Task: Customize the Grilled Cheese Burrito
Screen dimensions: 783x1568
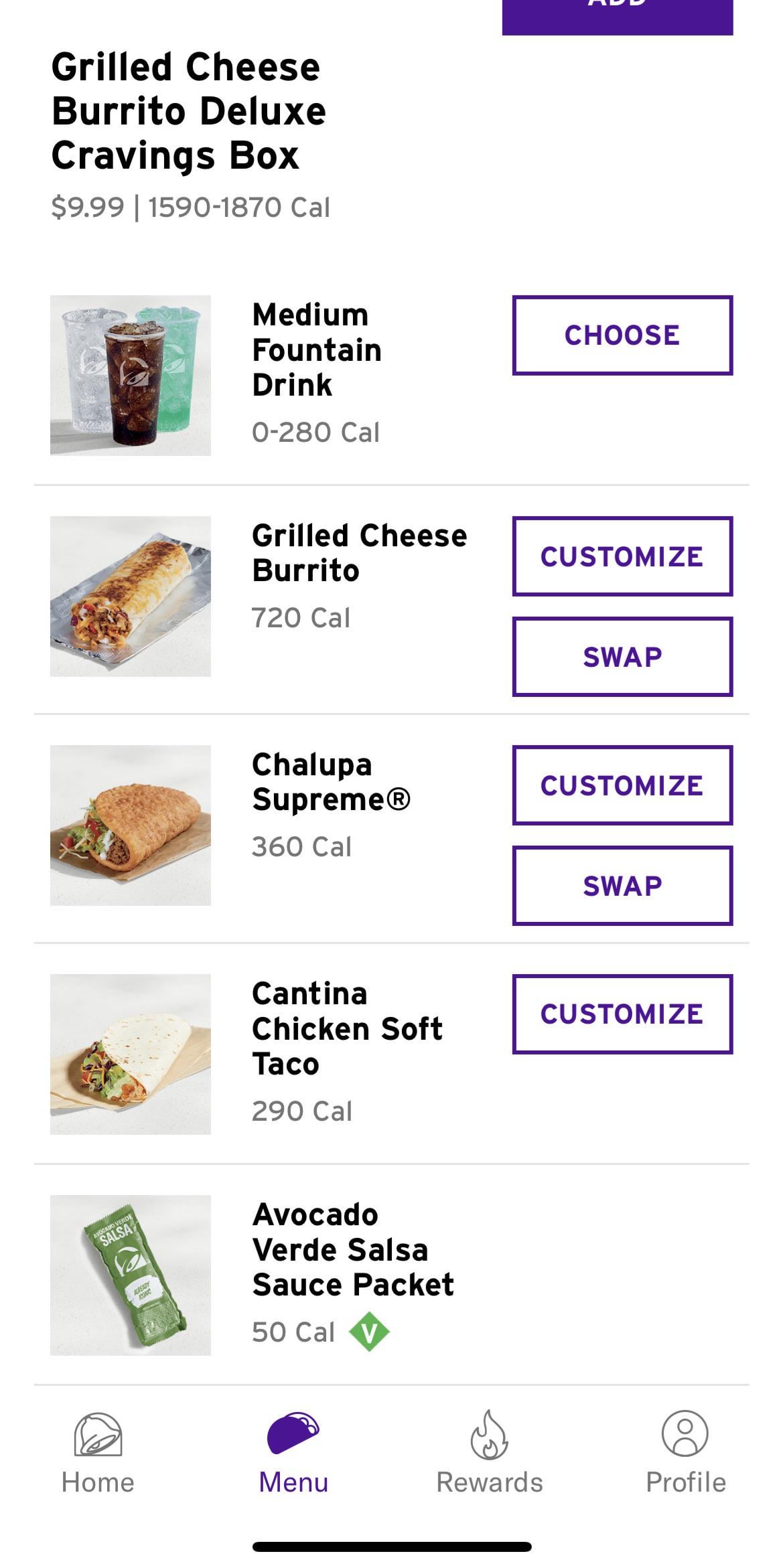Action: point(622,556)
